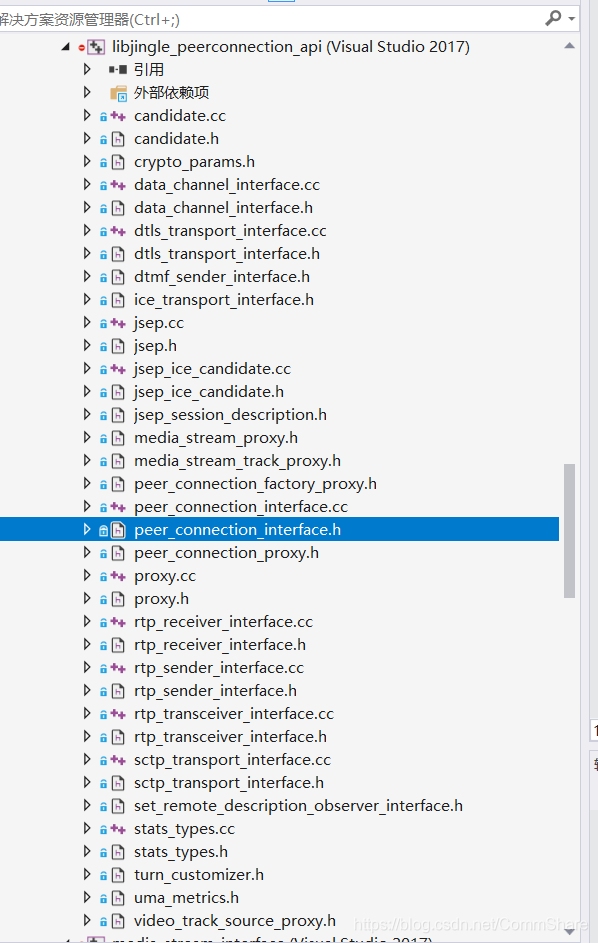Viewport: 598px width, 943px height.
Task: Select the jsep_ice_candidate.h file name
Action: click(x=209, y=392)
